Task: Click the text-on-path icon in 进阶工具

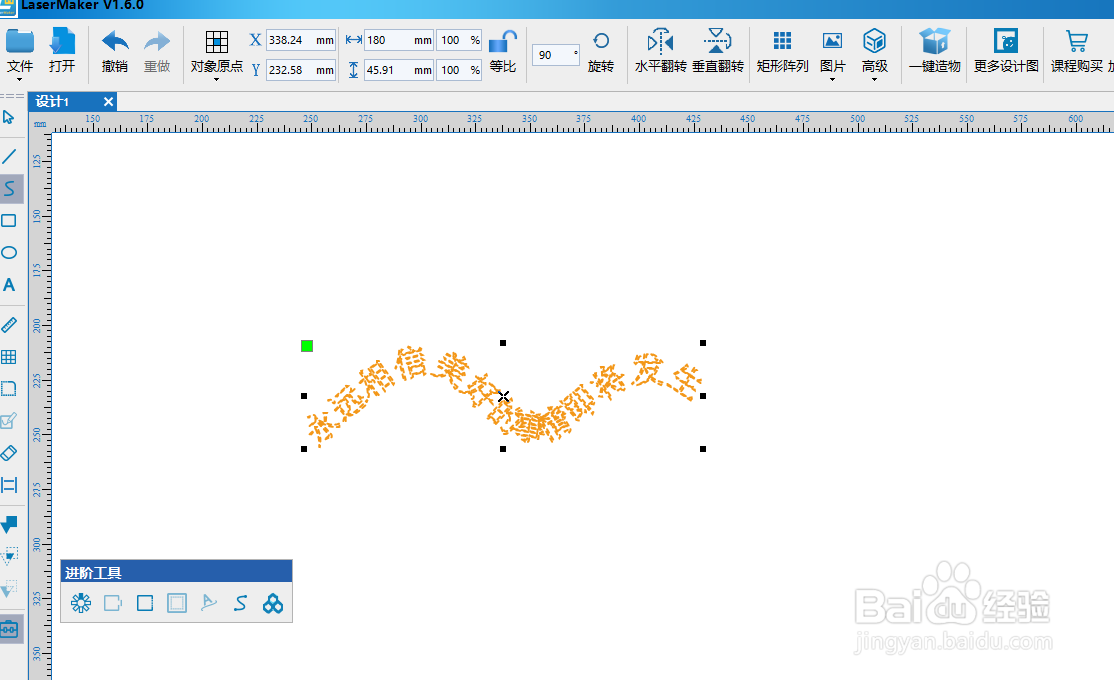Action: [x=209, y=603]
